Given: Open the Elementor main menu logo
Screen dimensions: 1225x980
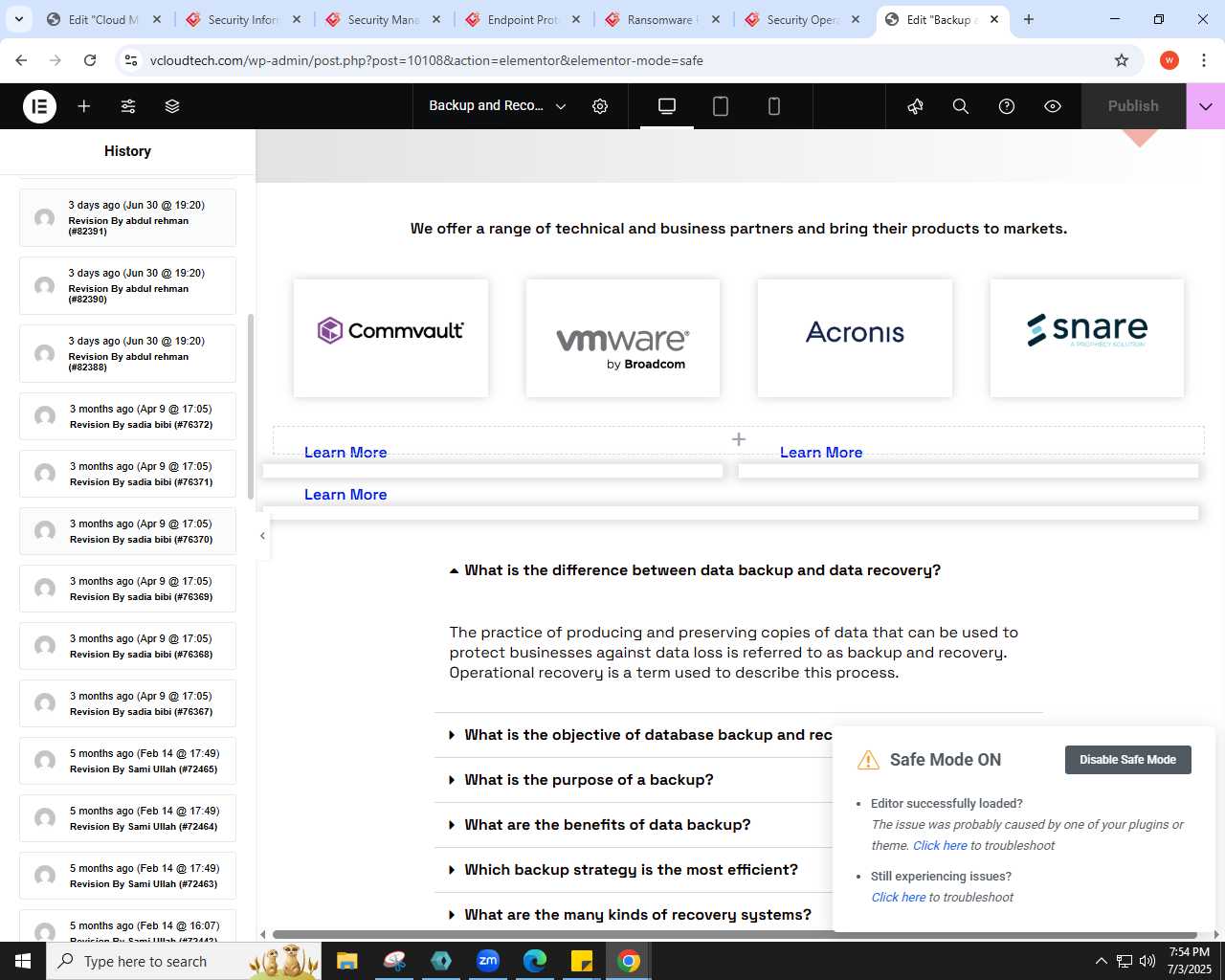Looking at the screenshot, I should (39, 106).
